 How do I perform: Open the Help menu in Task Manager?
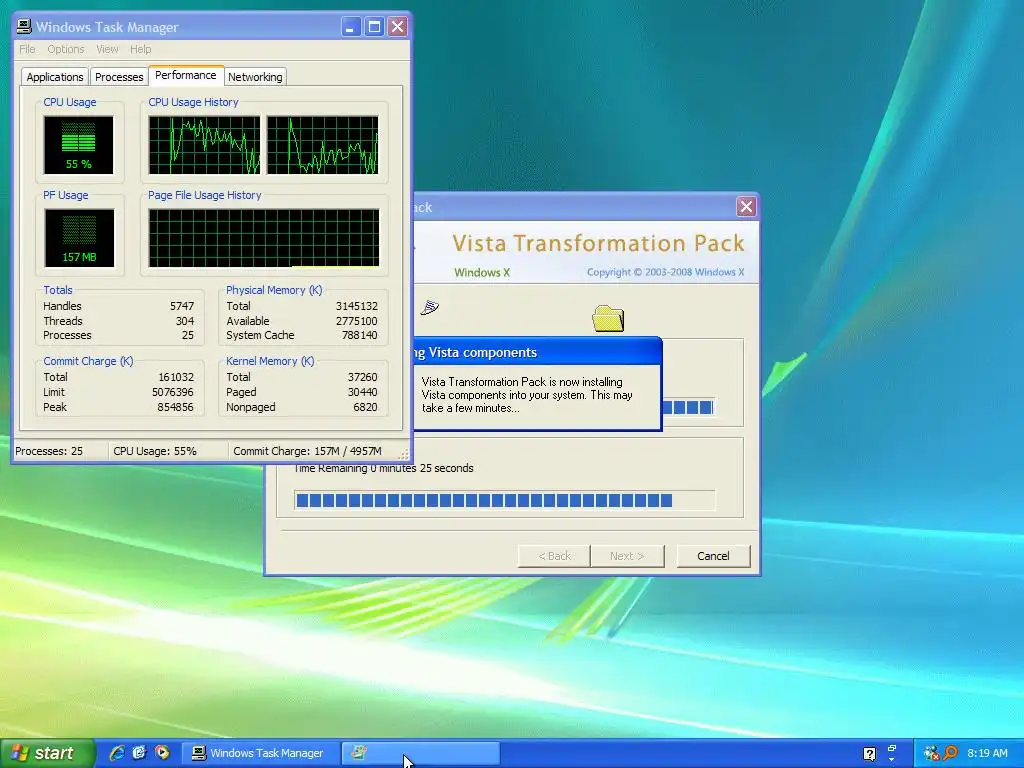[x=140, y=49]
